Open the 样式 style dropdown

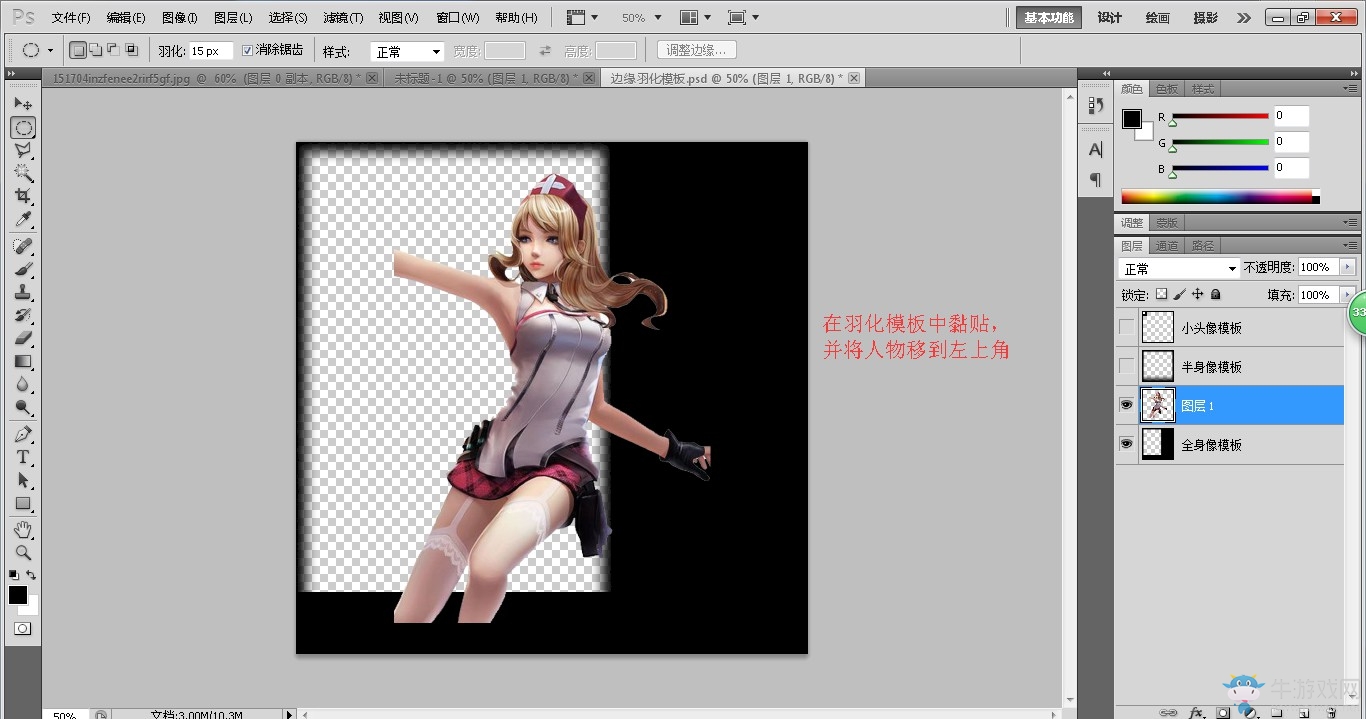(407, 51)
